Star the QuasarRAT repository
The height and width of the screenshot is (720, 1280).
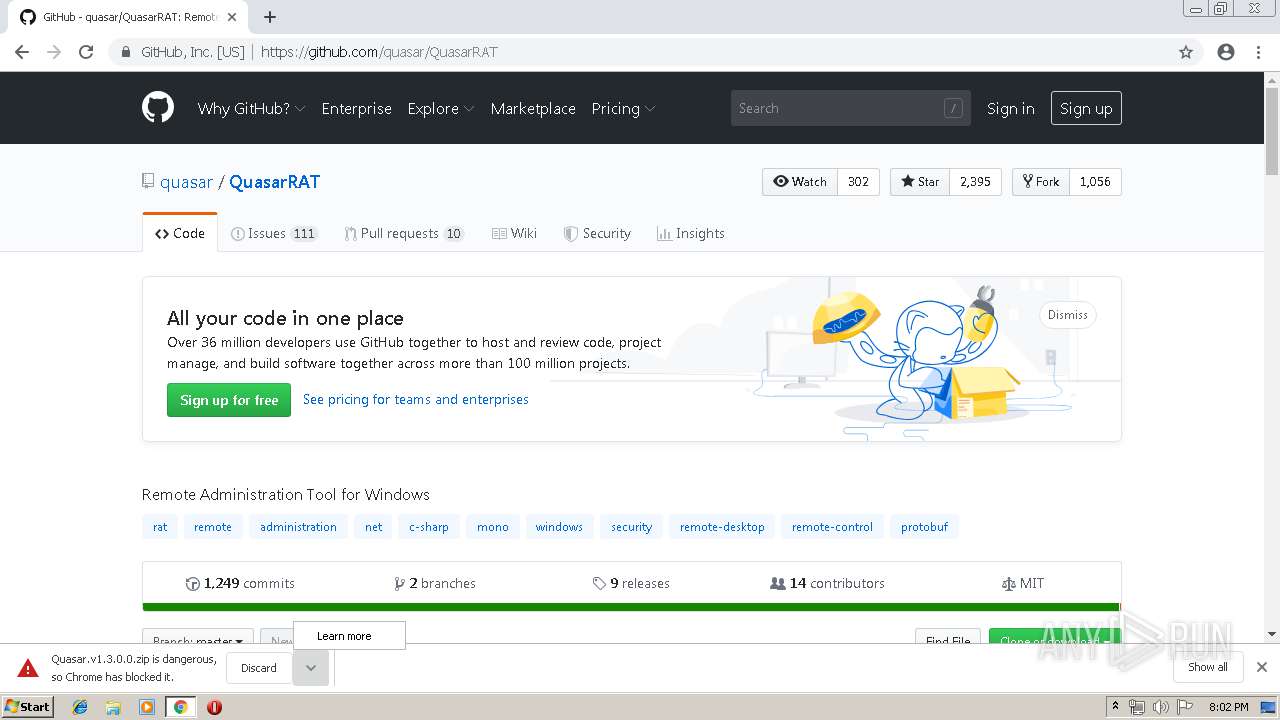(920, 182)
